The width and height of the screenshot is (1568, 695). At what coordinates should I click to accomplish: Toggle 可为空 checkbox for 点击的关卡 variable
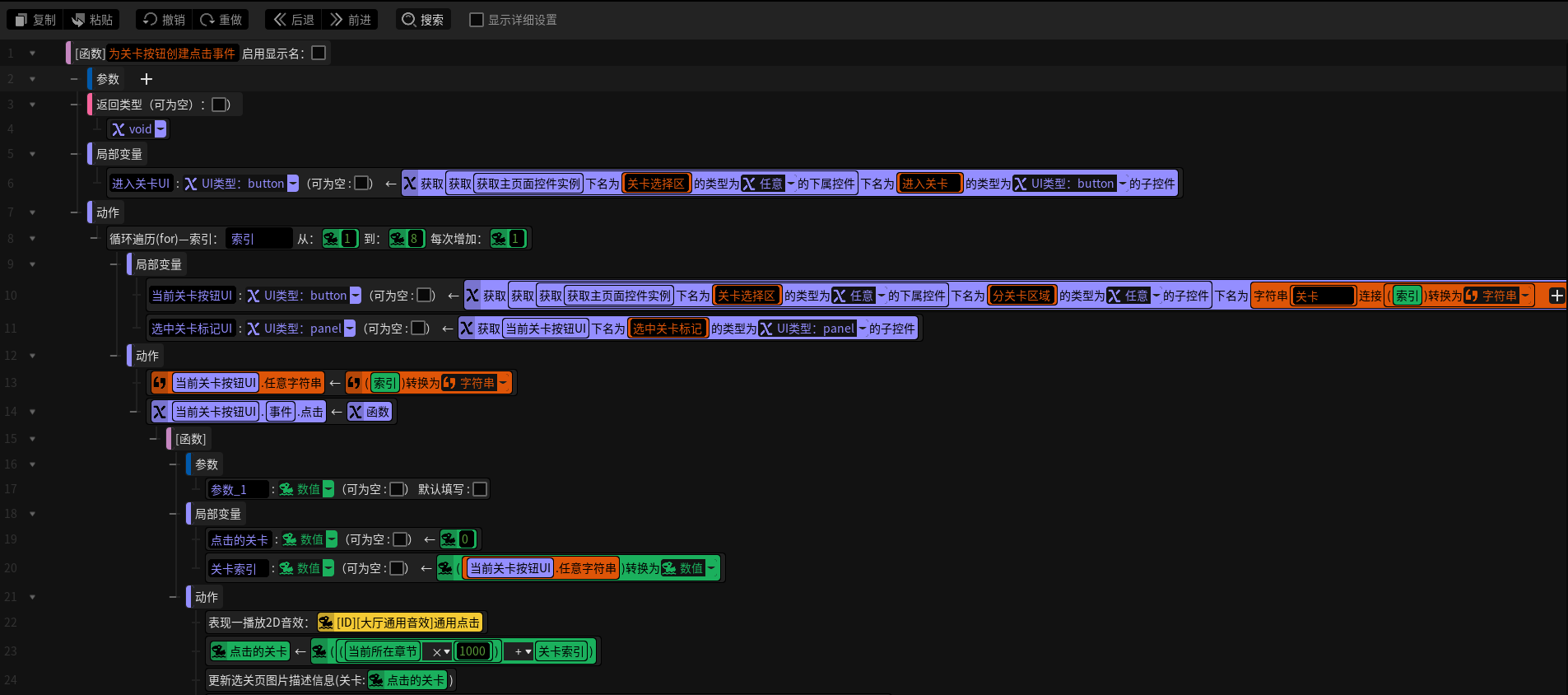[400, 539]
